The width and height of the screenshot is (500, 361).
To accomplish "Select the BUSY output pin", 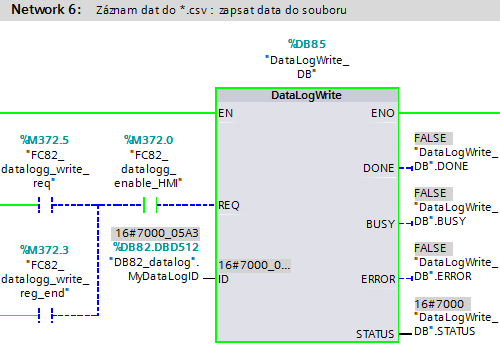I will click(380, 224).
